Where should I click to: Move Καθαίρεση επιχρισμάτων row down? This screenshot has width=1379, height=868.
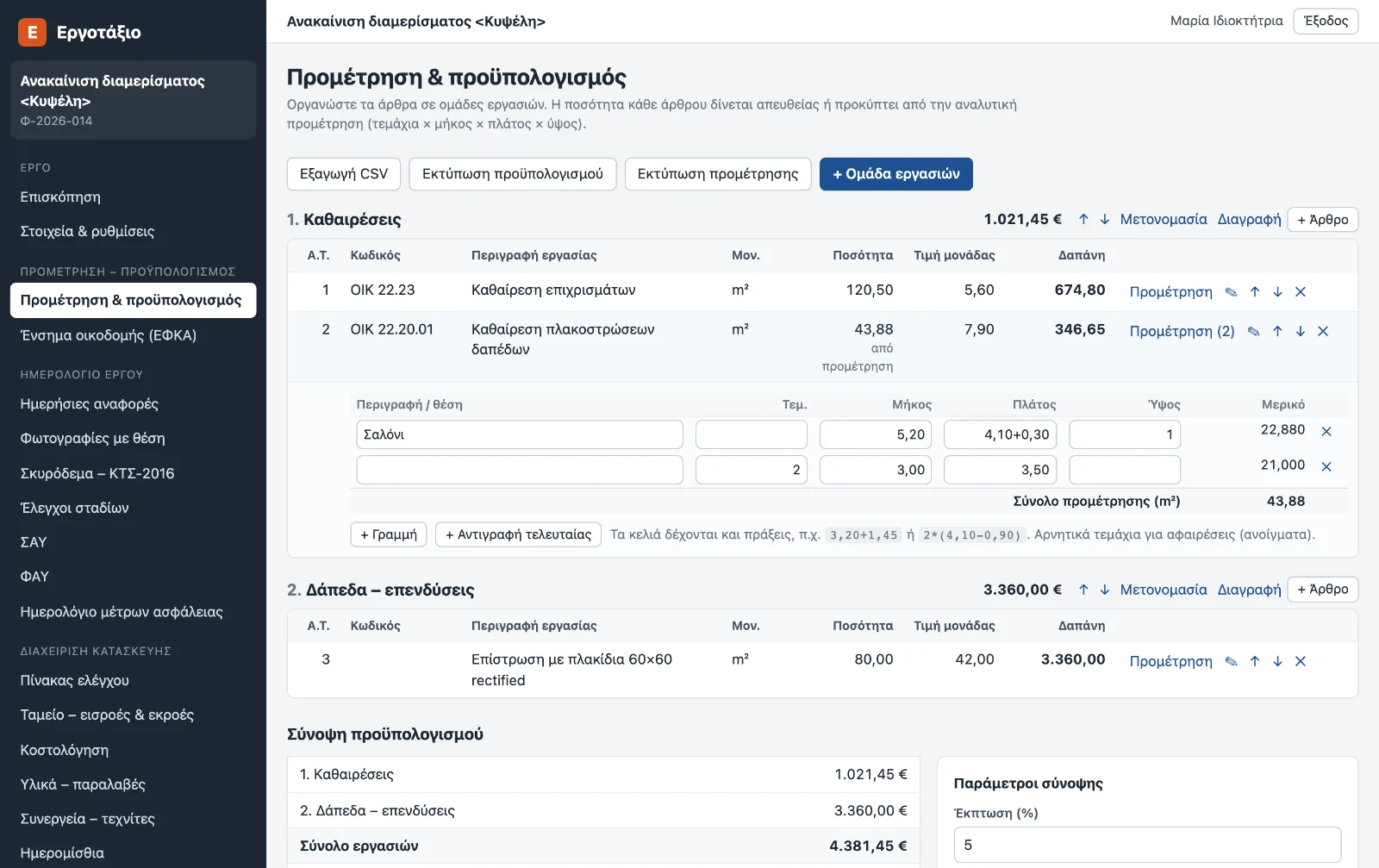tap(1277, 292)
